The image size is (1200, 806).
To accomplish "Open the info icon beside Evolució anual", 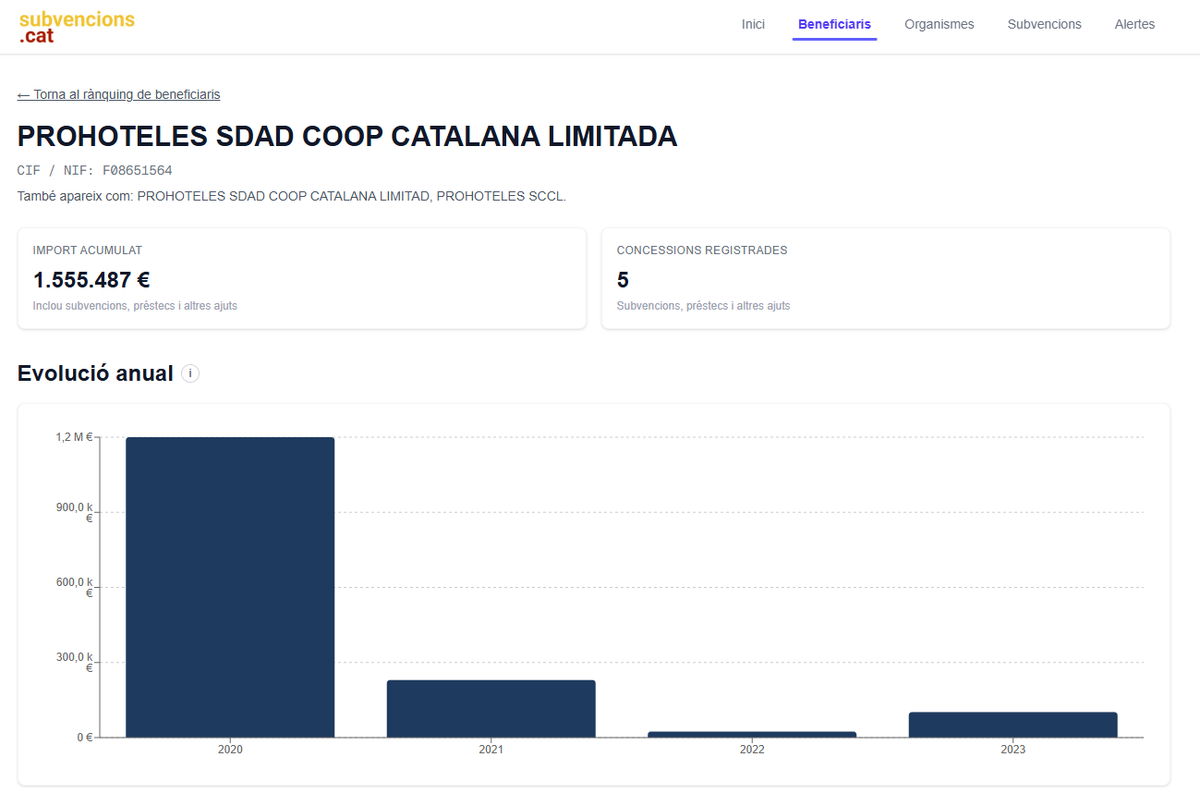I will pyautogui.click(x=190, y=373).
